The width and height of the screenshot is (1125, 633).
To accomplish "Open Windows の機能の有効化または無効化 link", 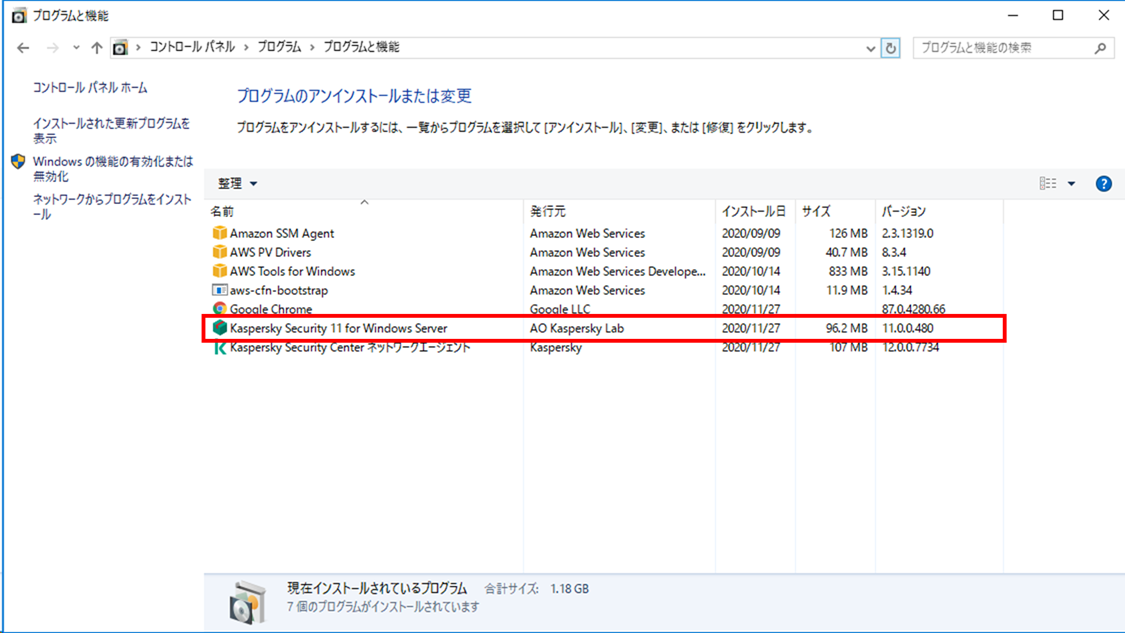I will coord(113,169).
